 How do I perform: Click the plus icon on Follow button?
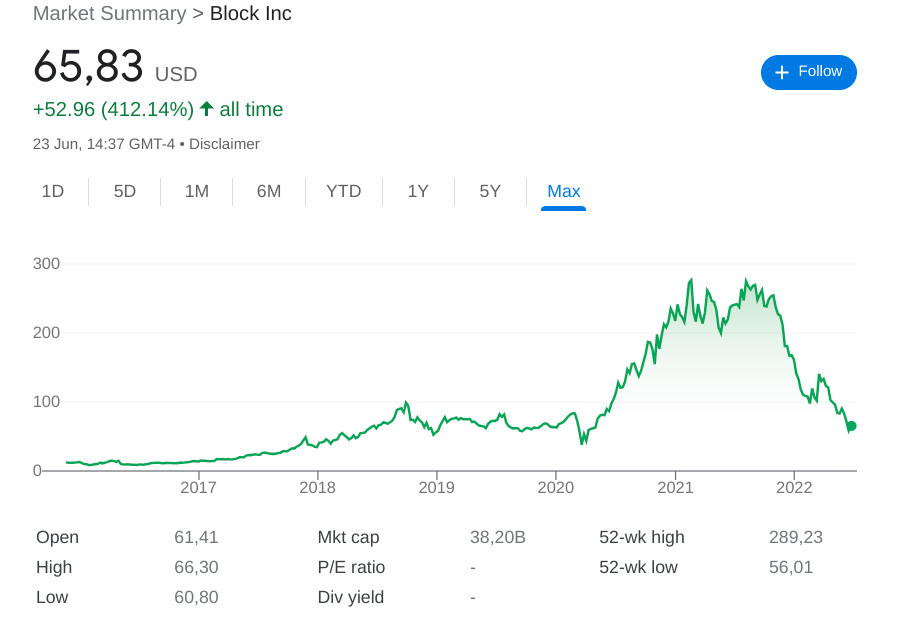(782, 72)
